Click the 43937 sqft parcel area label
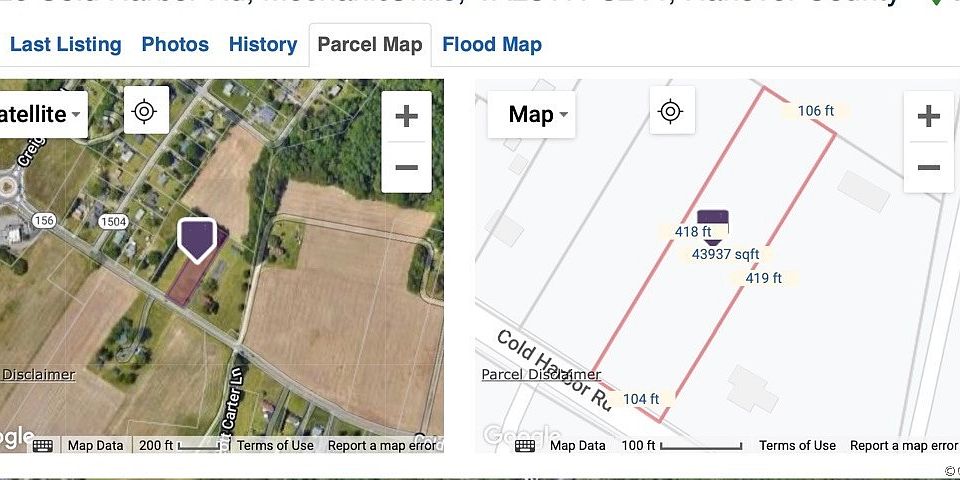The image size is (960, 480). tap(726, 255)
